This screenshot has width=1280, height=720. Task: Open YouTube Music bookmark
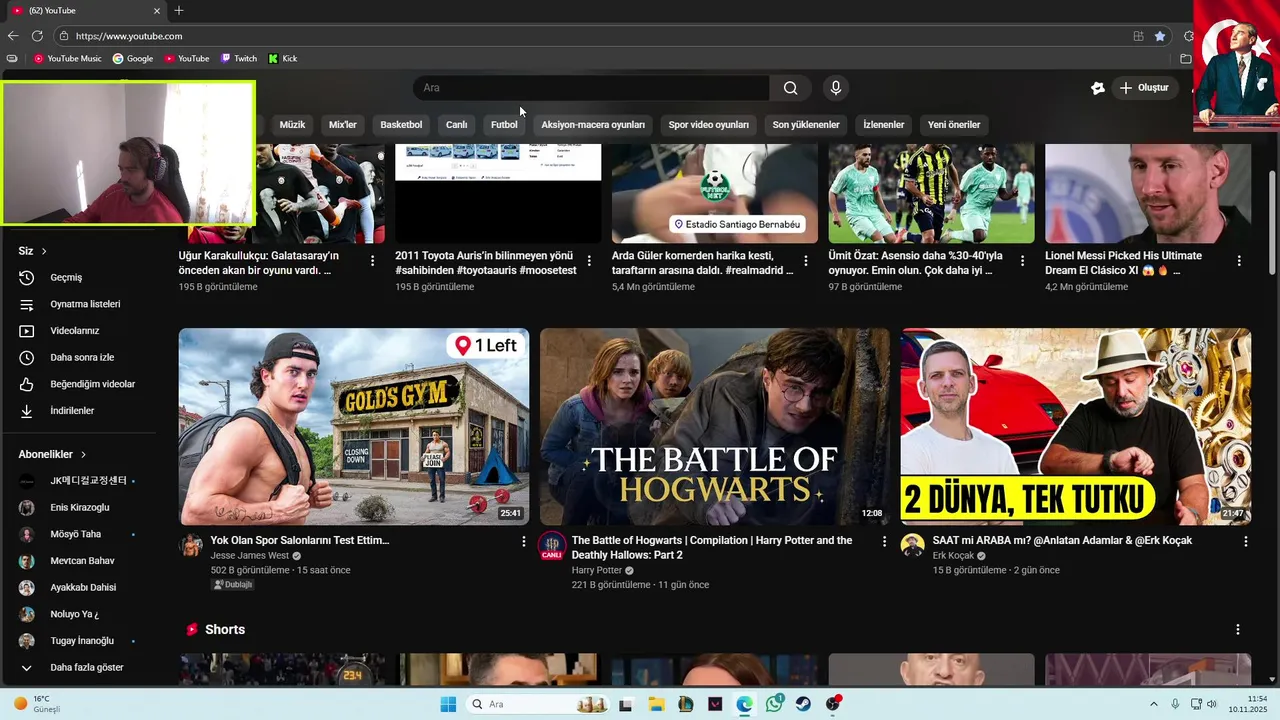coord(68,59)
